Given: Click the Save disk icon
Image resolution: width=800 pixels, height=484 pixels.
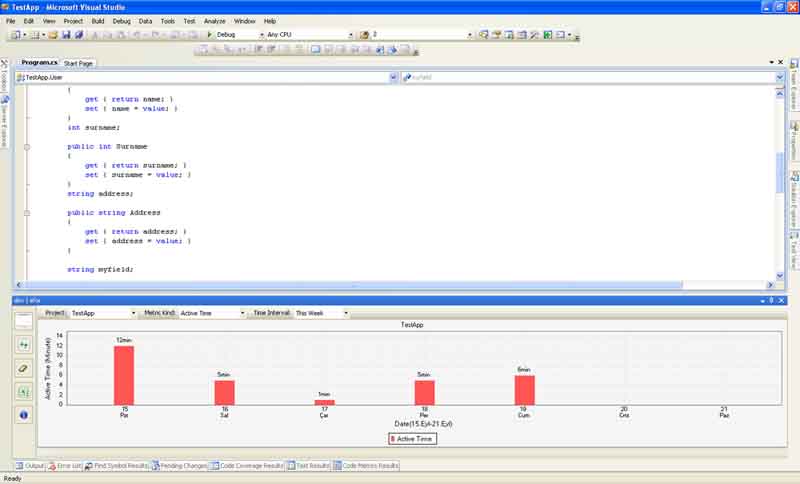Looking at the screenshot, I should [66, 35].
